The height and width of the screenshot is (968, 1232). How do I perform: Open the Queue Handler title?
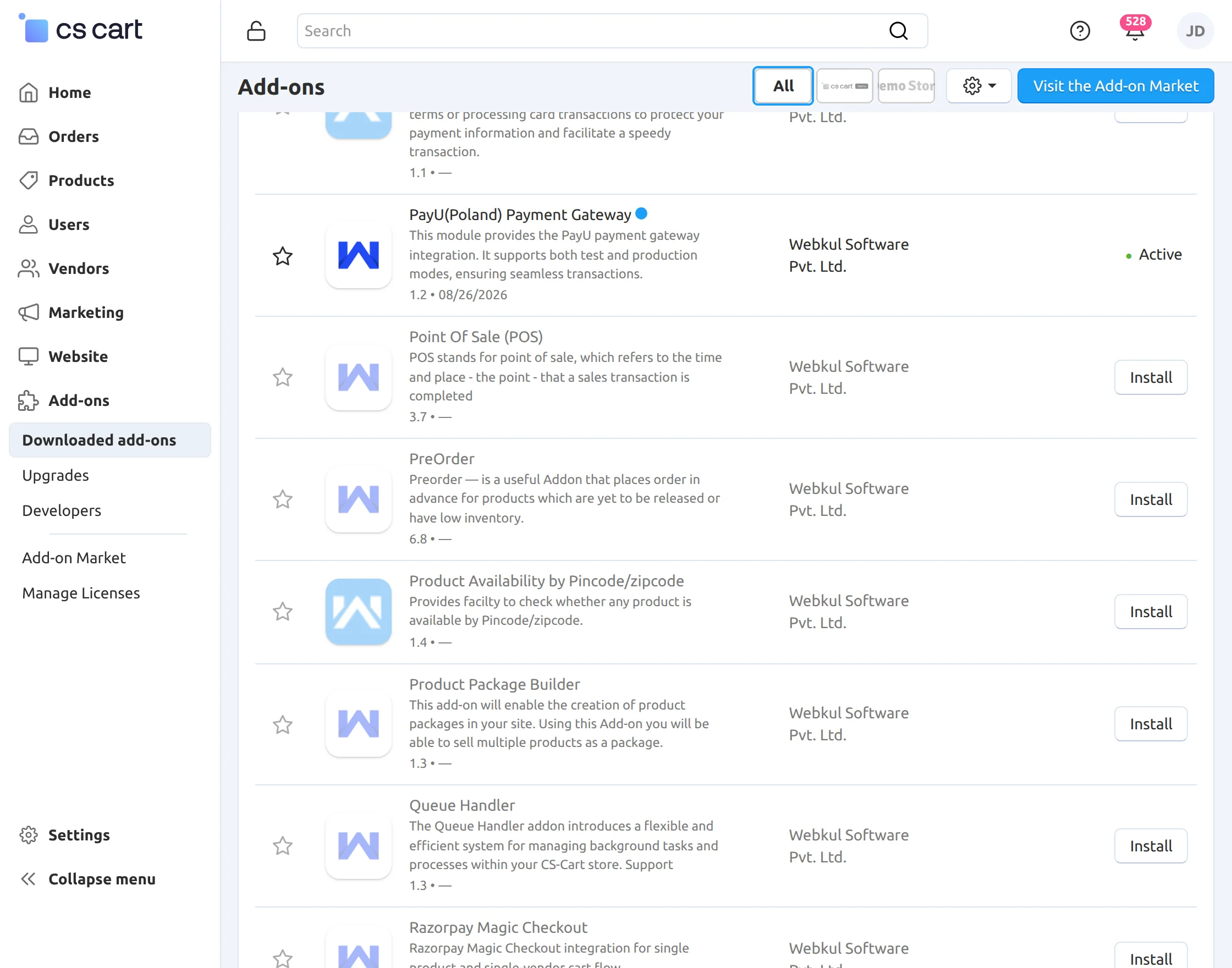click(x=462, y=805)
